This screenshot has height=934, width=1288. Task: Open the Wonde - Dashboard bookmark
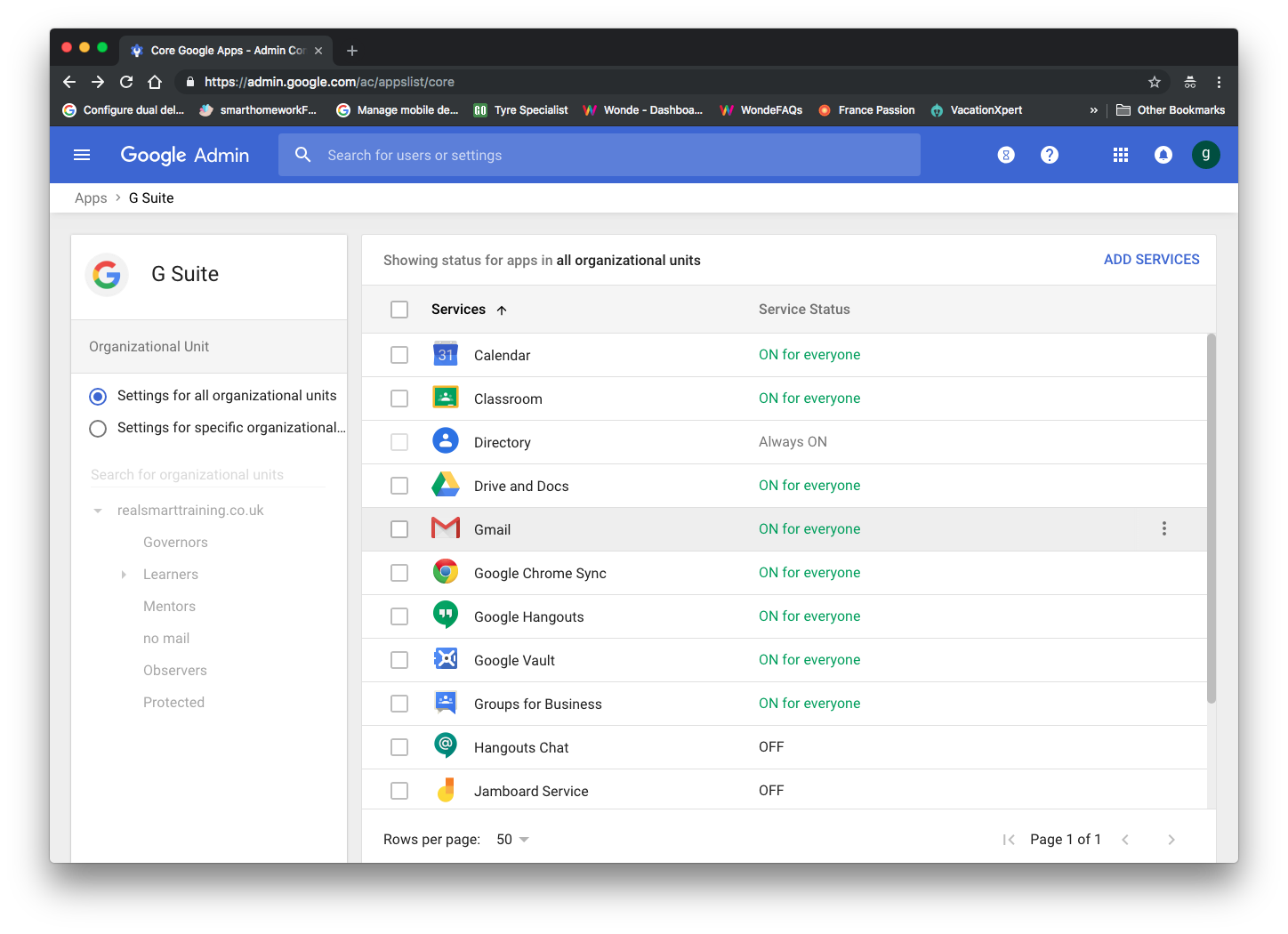pos(642,110)
